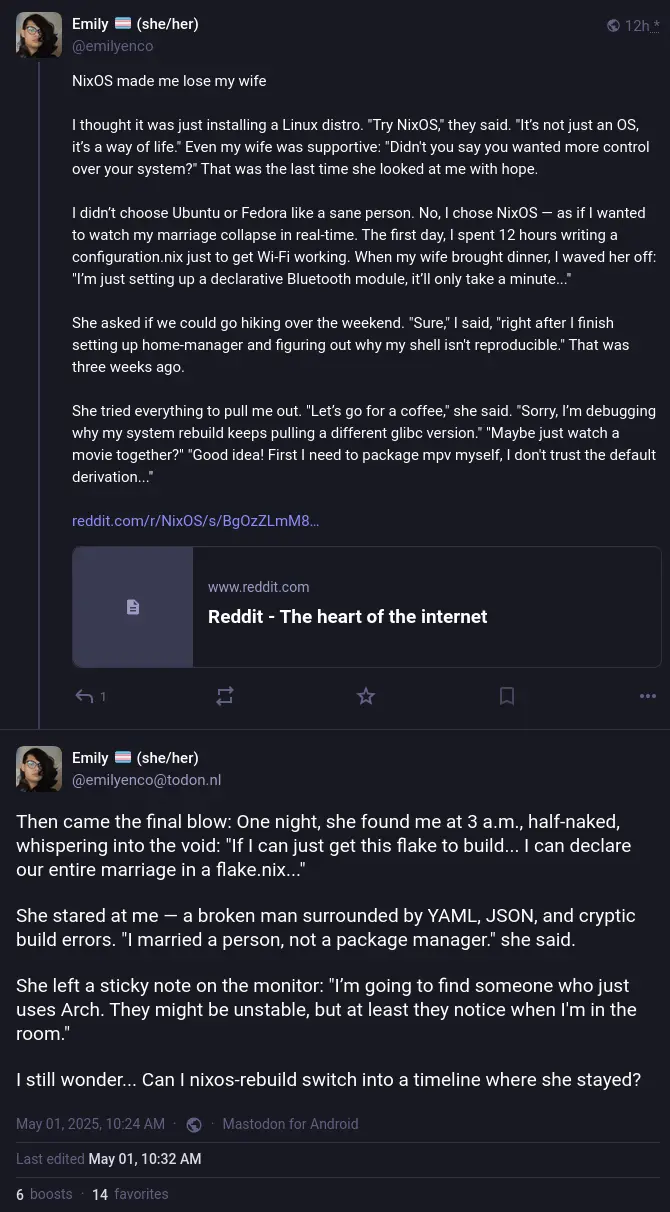Open Emily's avatar on second post

[39, 769]
